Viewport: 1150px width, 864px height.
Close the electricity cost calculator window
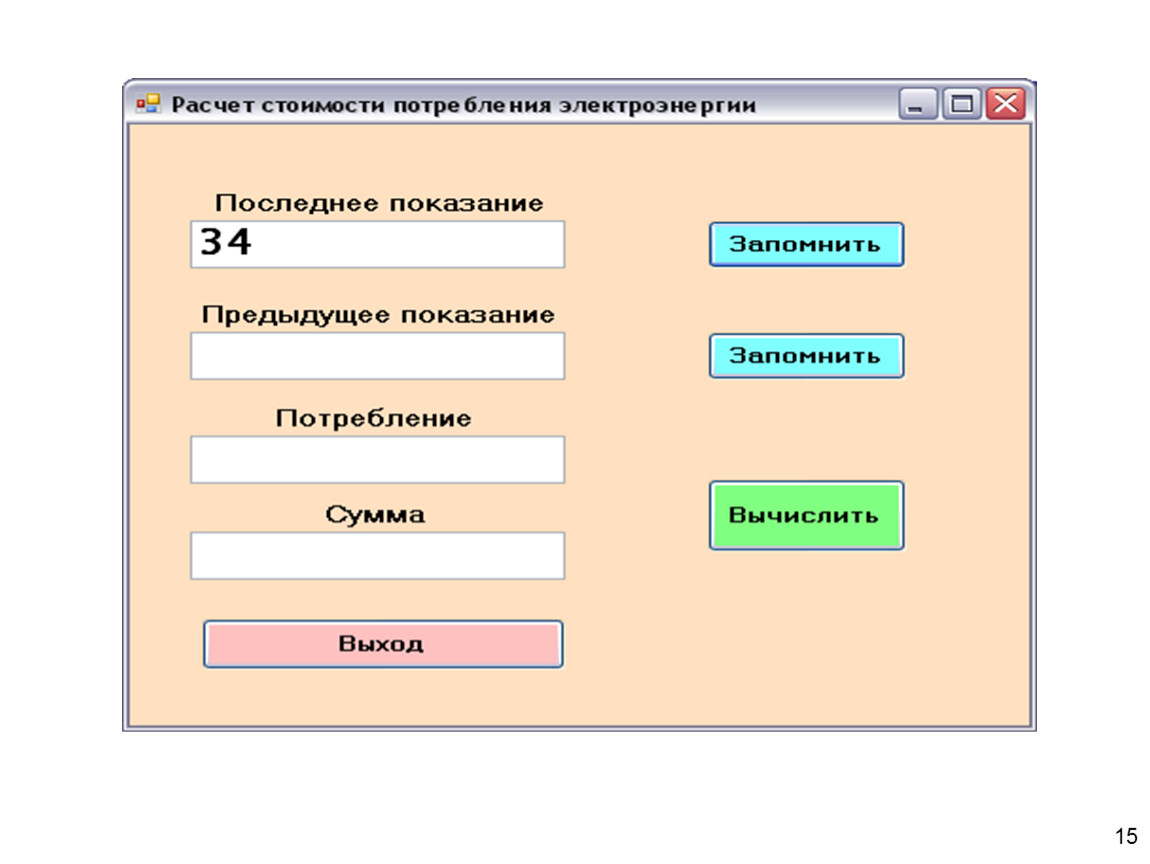click(1006, 104)
